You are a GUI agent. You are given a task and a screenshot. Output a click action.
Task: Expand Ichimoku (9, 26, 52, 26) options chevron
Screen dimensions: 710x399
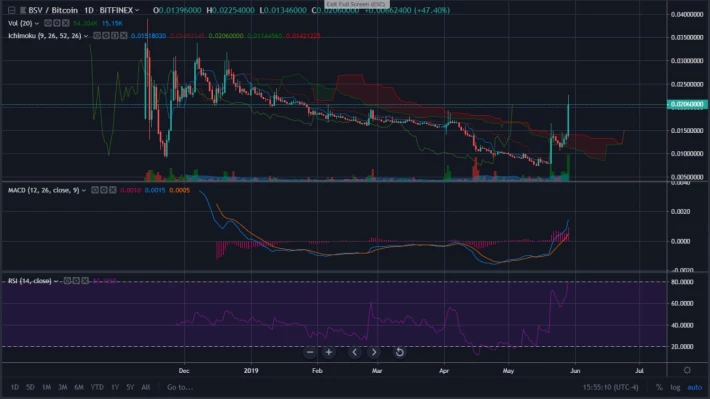pos(86,36)
